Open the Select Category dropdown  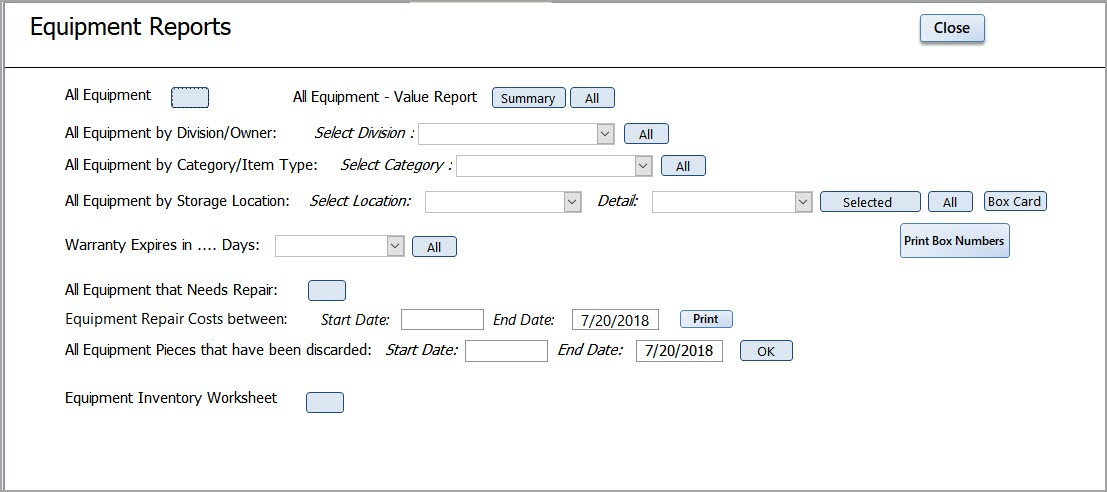[x=643, y=166]
